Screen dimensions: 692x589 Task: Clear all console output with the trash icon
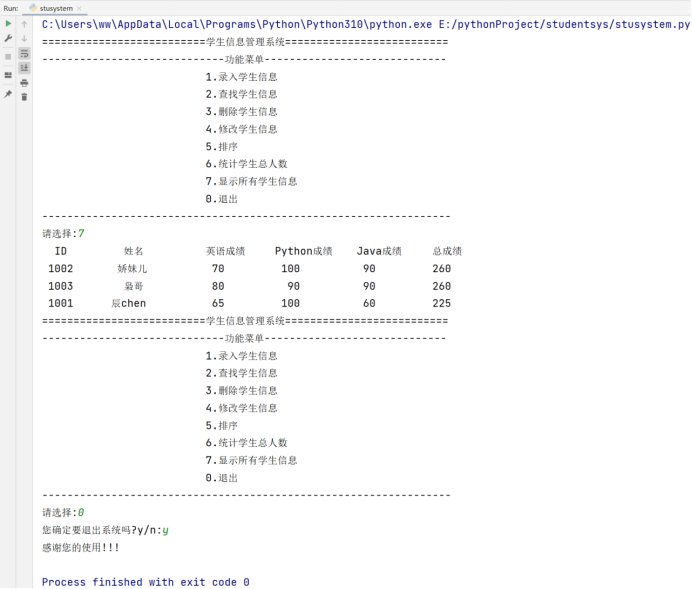coord(24,97)
